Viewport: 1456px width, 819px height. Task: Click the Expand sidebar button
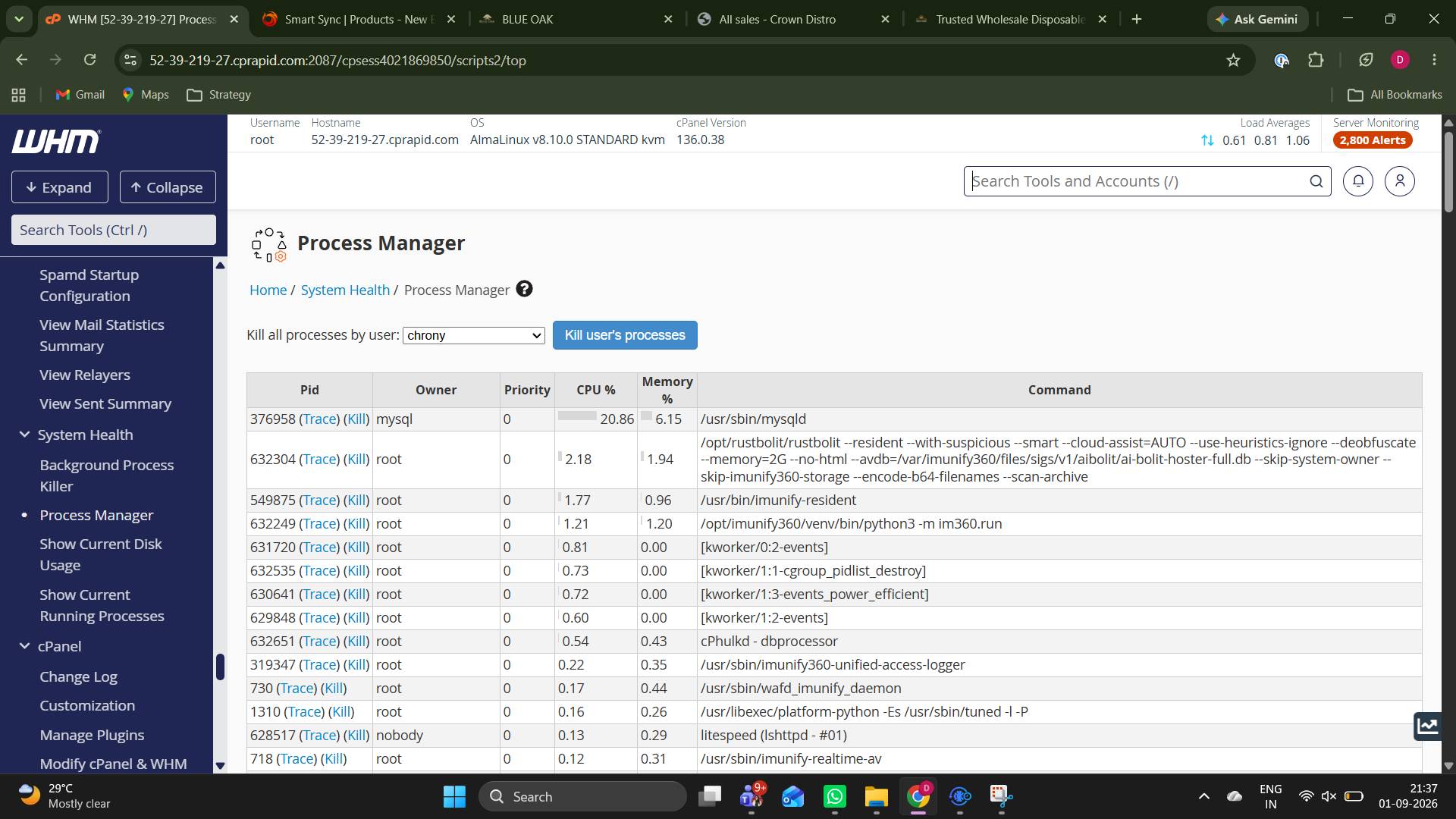[x=60, y=187]
